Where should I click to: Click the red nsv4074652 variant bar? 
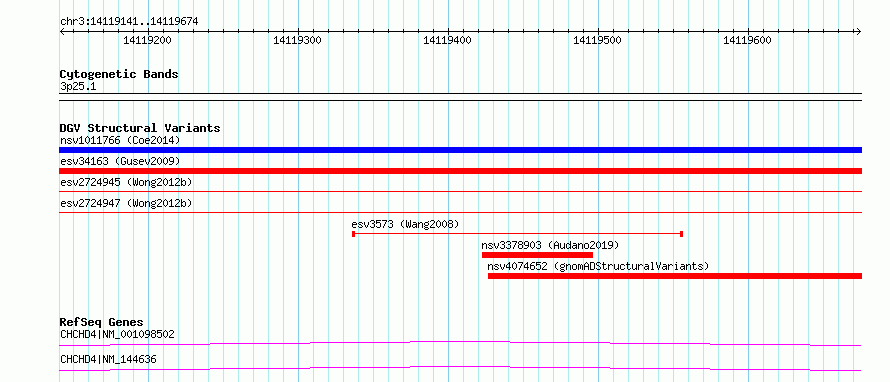pyautogui.click(x=675, y=276)
